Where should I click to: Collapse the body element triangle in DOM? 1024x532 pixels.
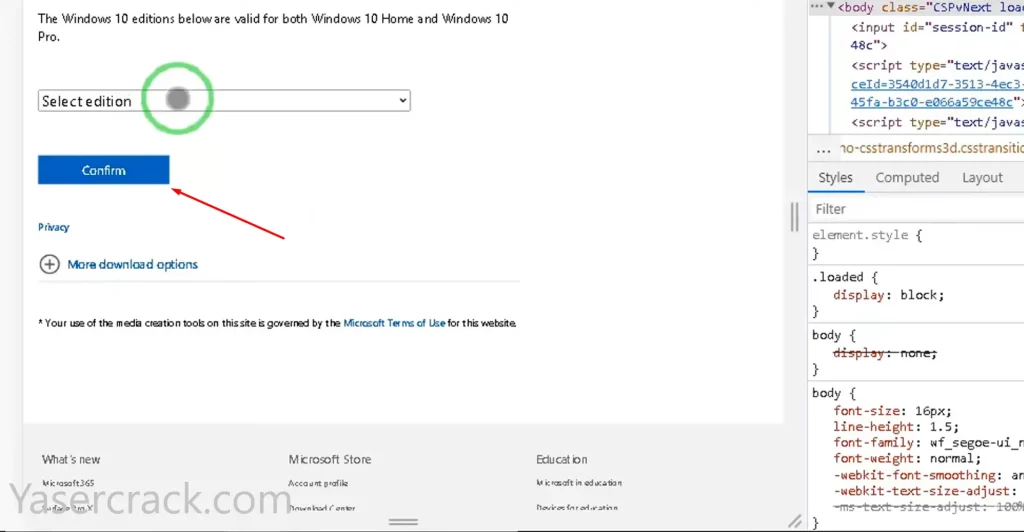point(830,7)
